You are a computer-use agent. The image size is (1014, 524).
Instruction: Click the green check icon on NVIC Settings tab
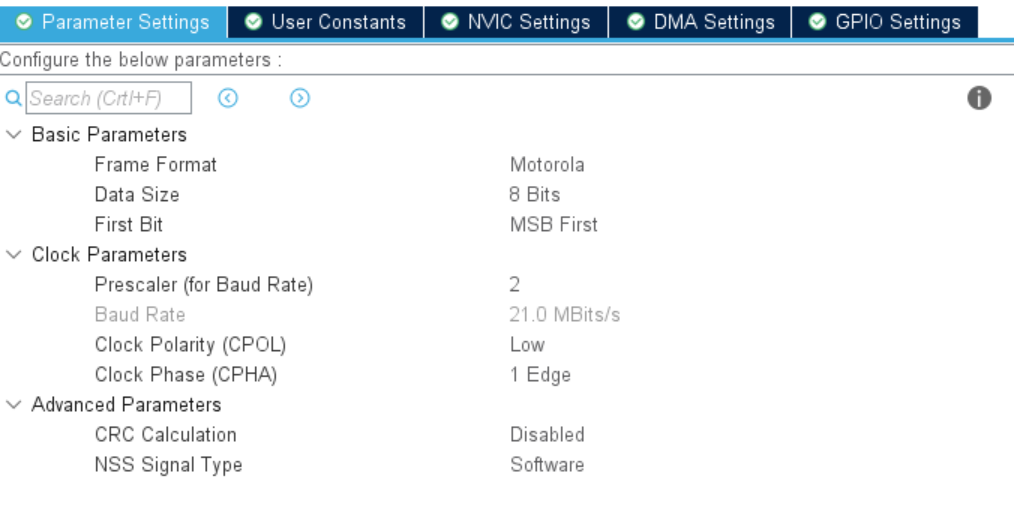click(449, 22)
